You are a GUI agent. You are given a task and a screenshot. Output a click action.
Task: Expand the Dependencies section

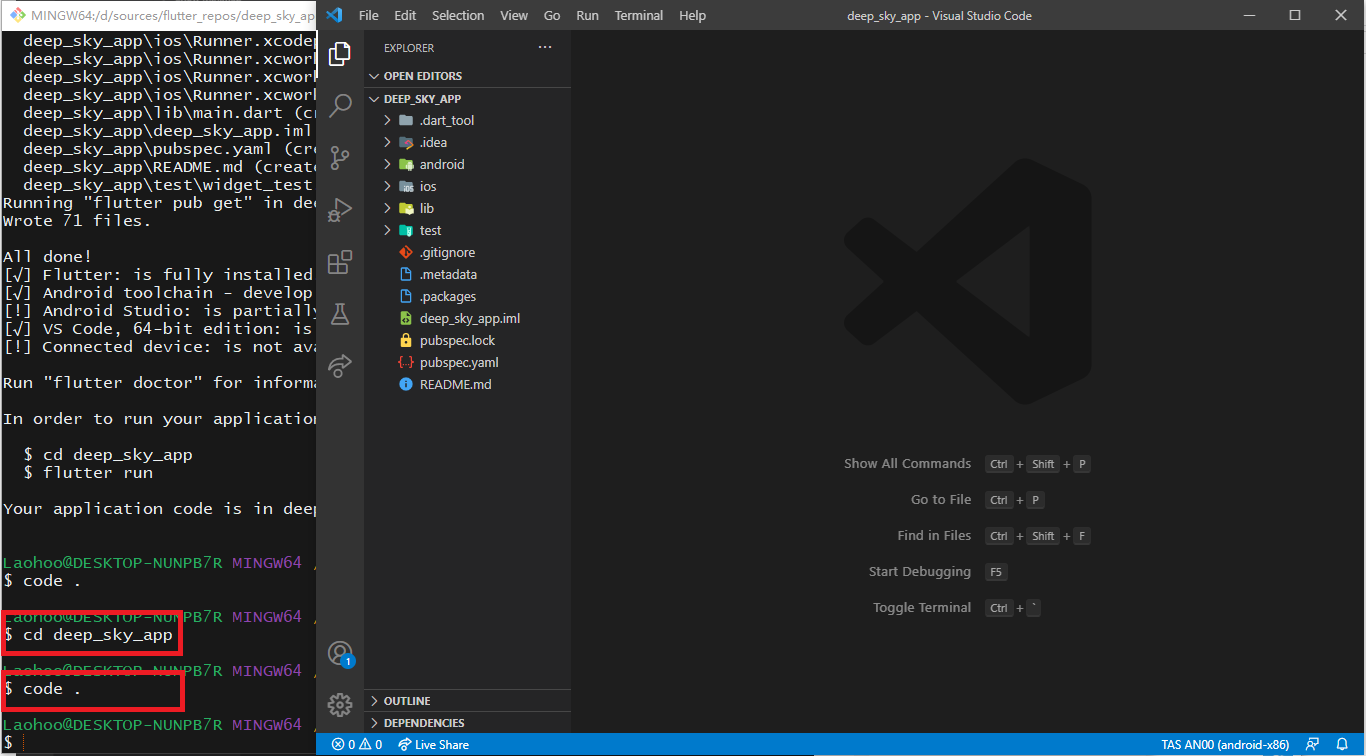coord(467,723)
